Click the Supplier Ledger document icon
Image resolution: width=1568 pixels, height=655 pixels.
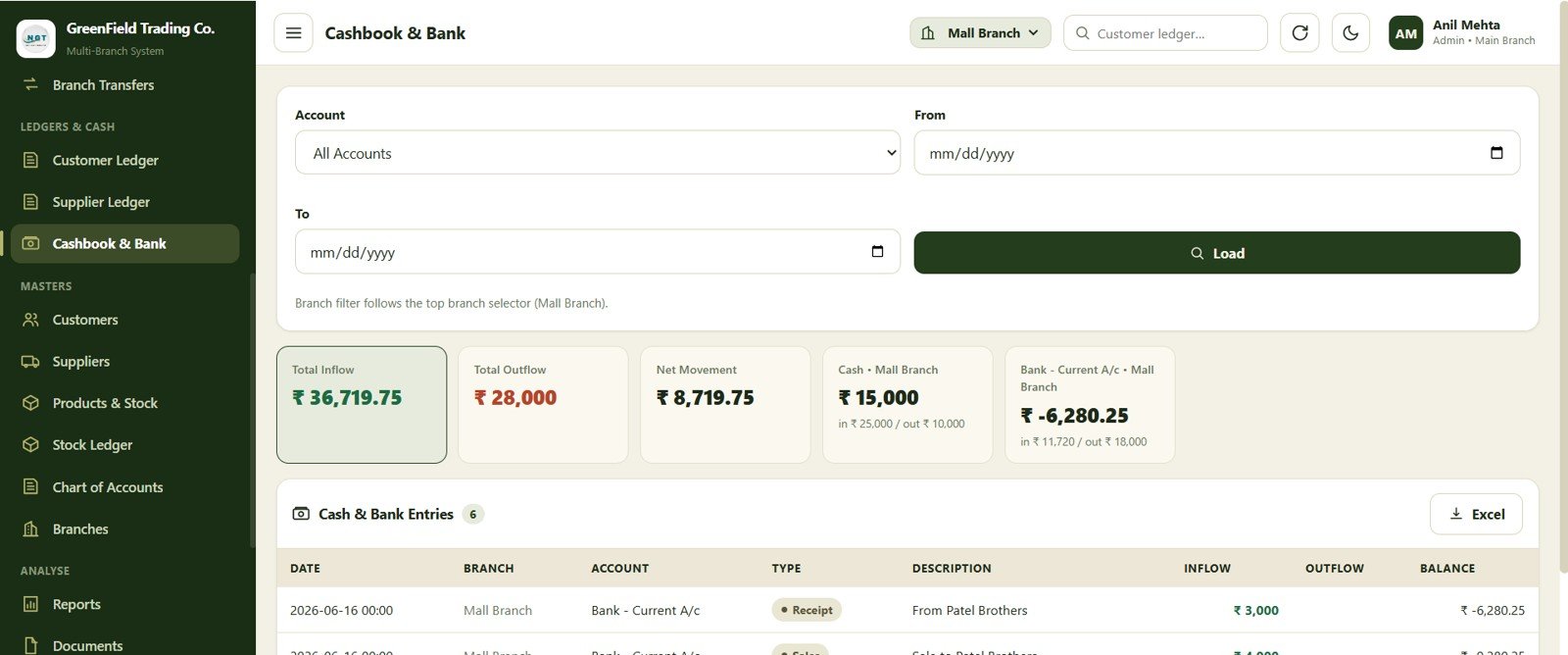click(x=30, y=202)
